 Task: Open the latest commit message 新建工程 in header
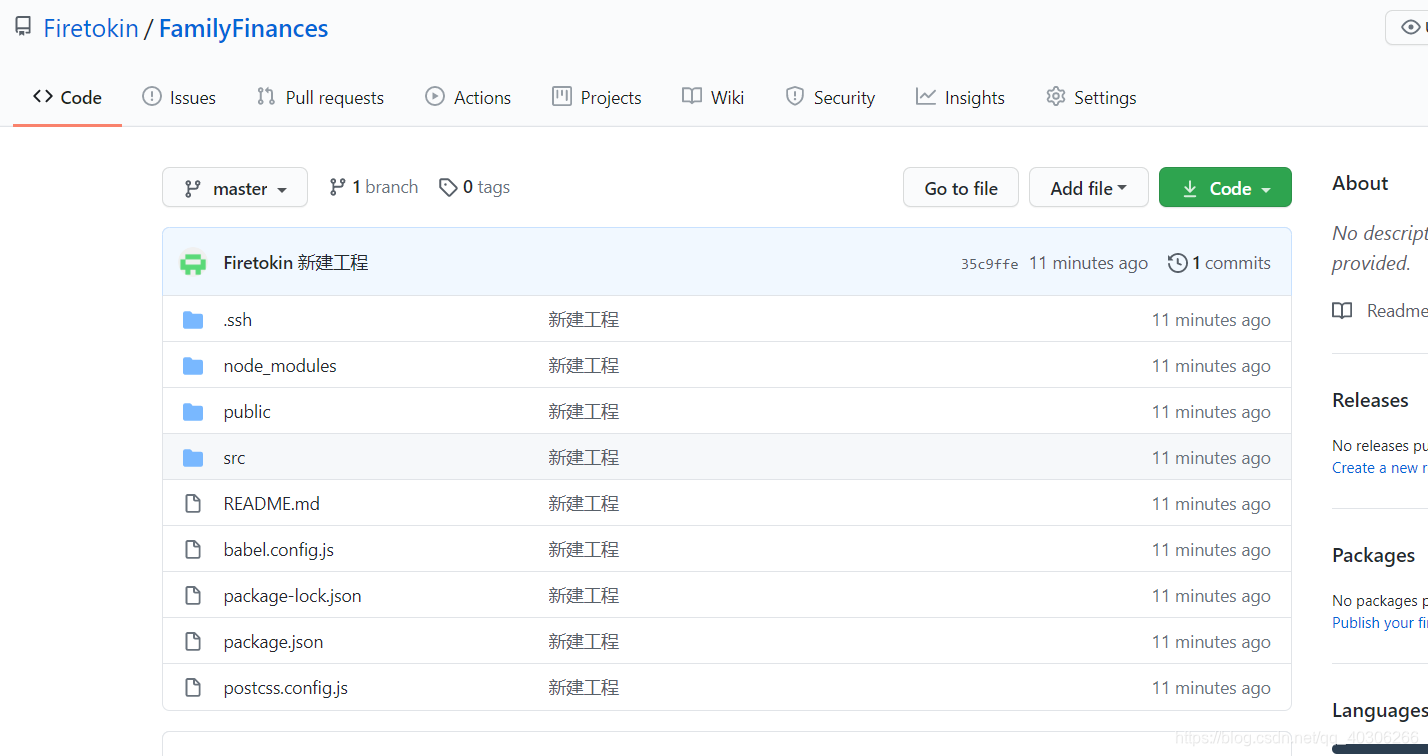coord(333,263)
